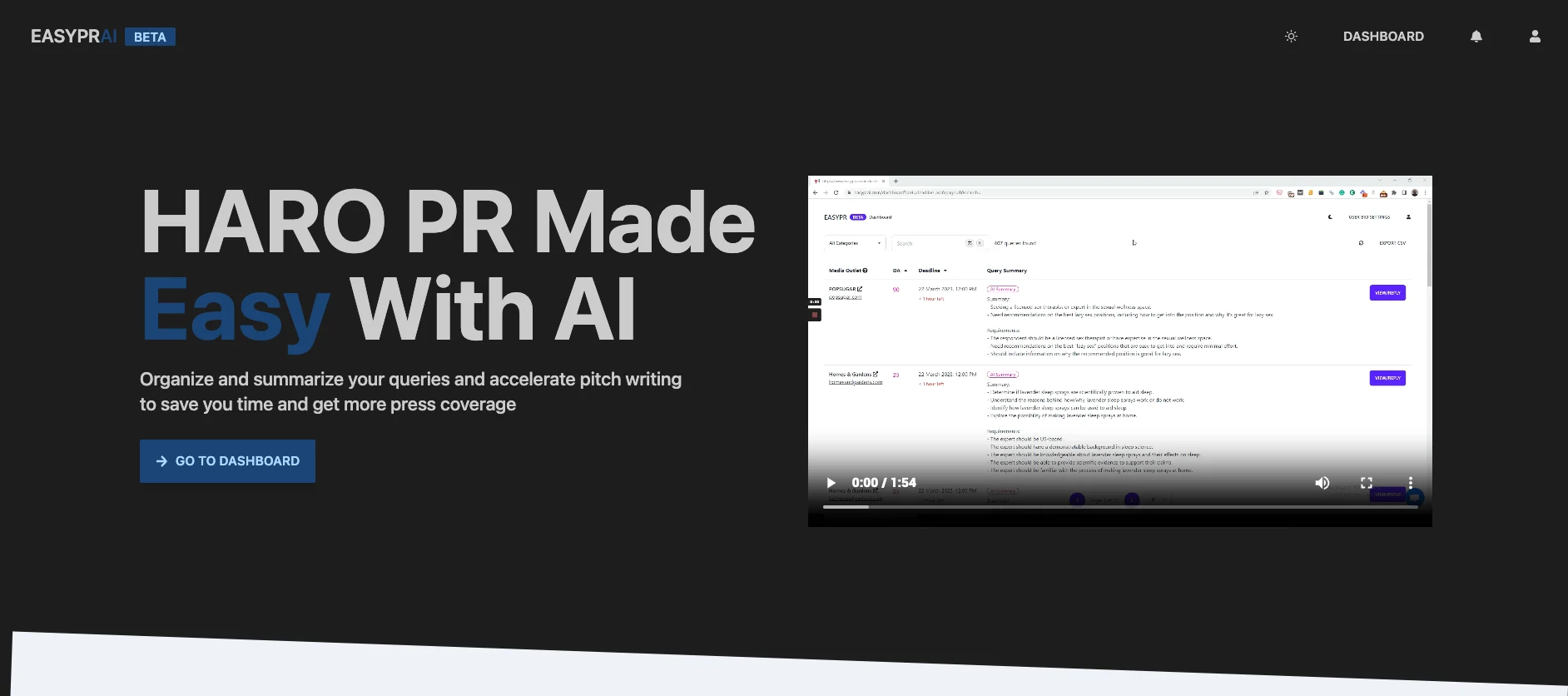Click the Search field shown in the video preview
1568x696 pixels.
[x=928, y=243]
